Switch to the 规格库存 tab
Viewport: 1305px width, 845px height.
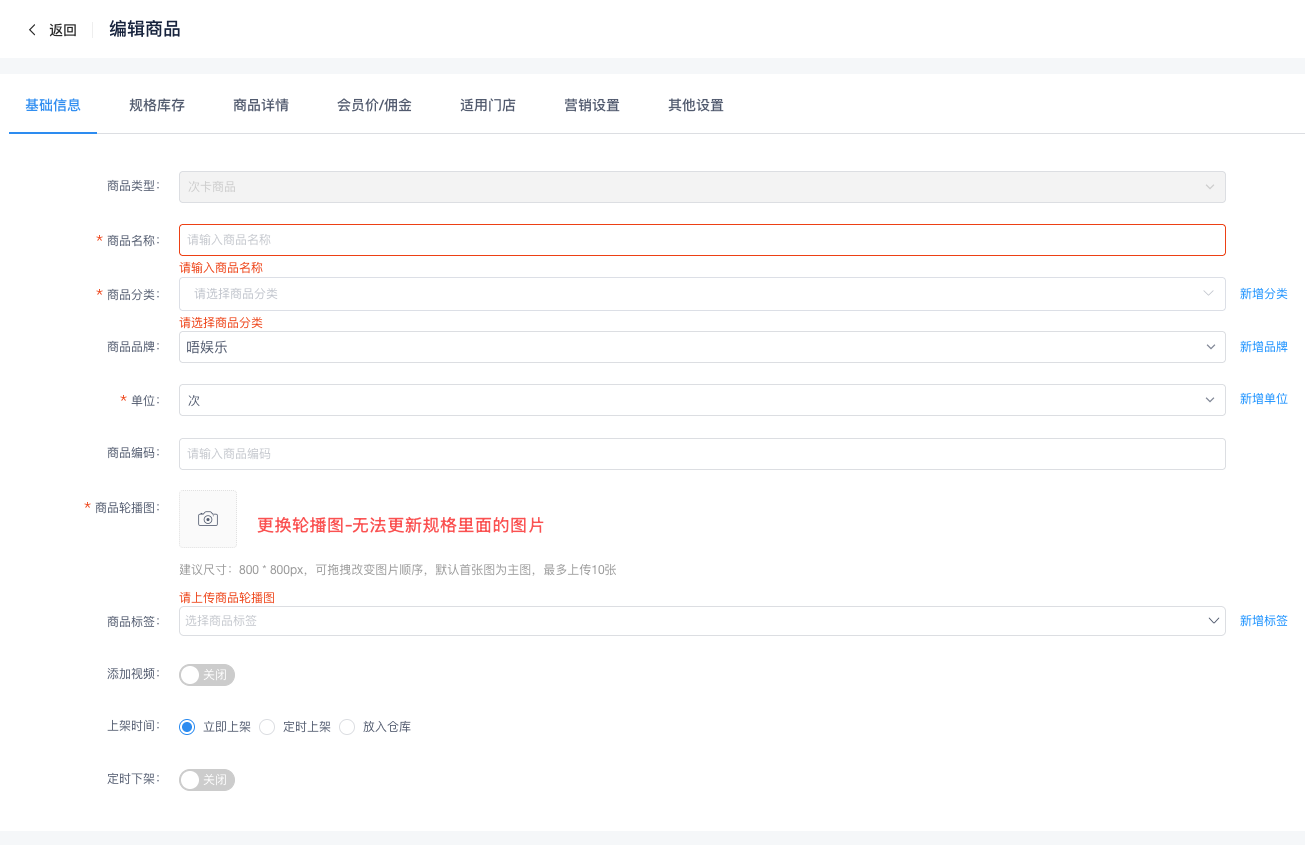click(156, 104)
